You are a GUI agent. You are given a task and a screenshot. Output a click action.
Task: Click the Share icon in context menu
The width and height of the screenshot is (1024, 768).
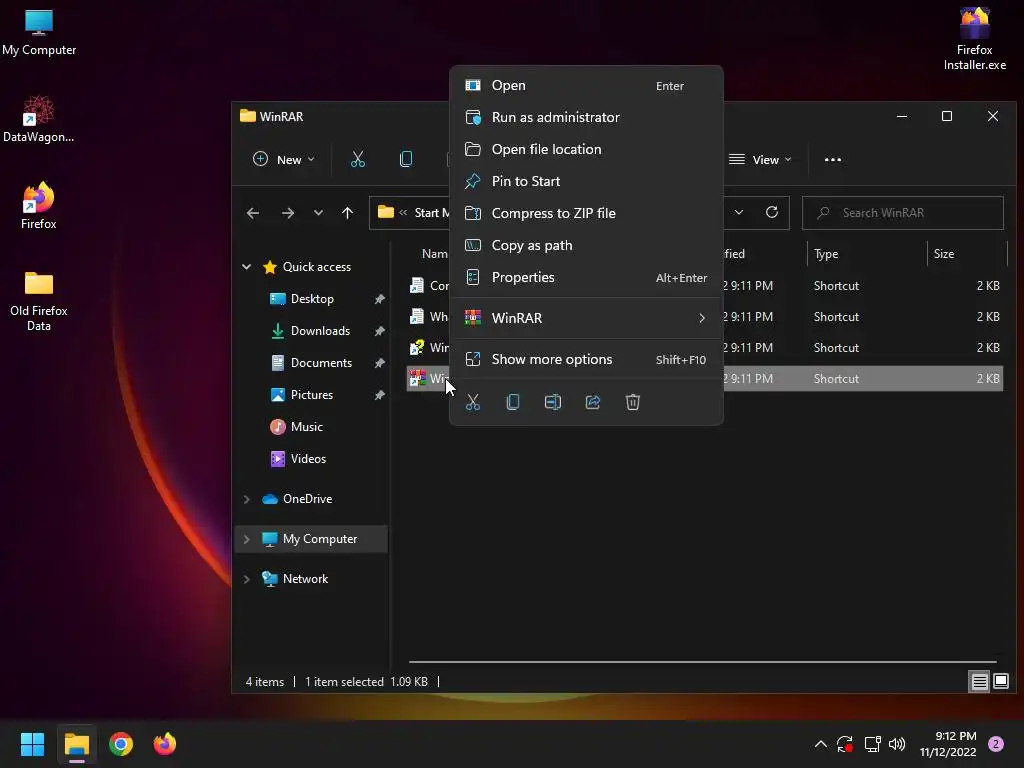593,402
